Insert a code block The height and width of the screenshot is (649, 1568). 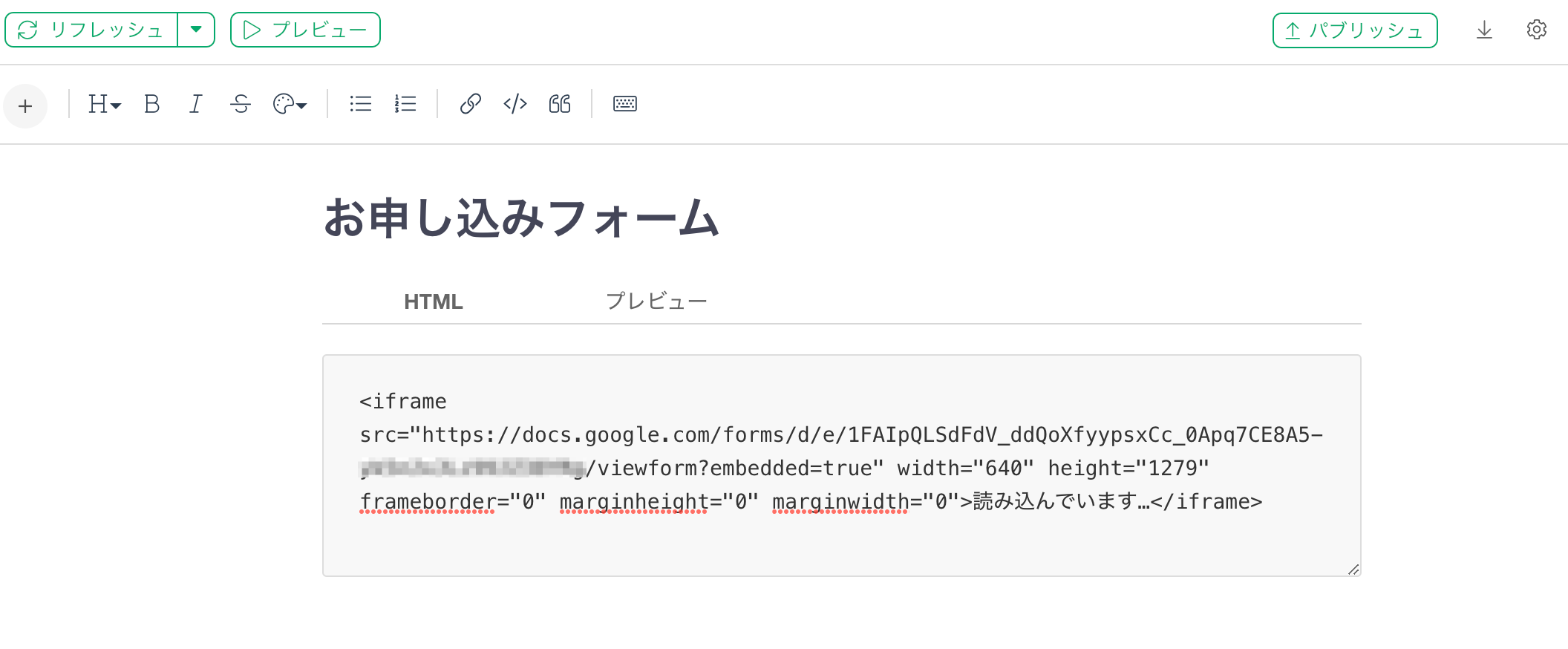coord(514,104)
